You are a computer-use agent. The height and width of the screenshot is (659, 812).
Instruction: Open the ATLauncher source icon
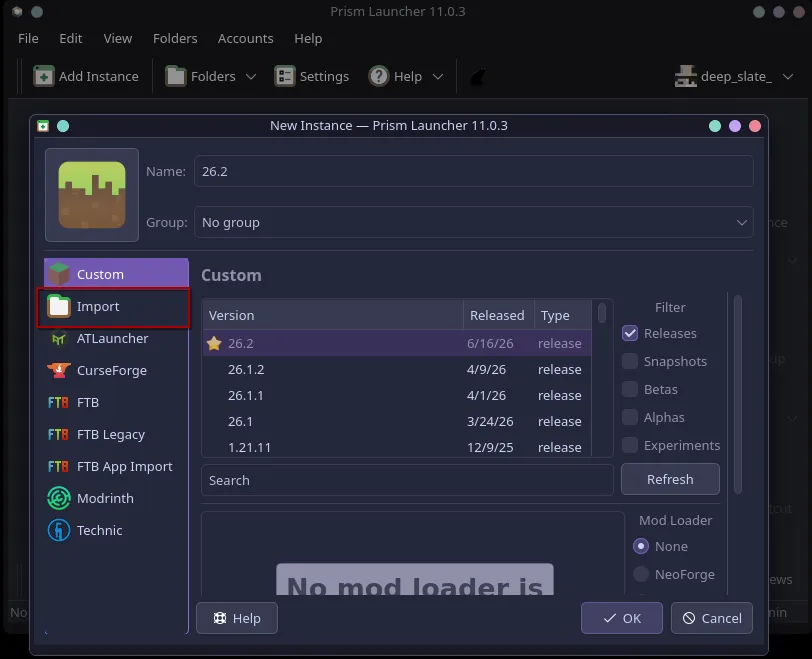coord(59,339)
